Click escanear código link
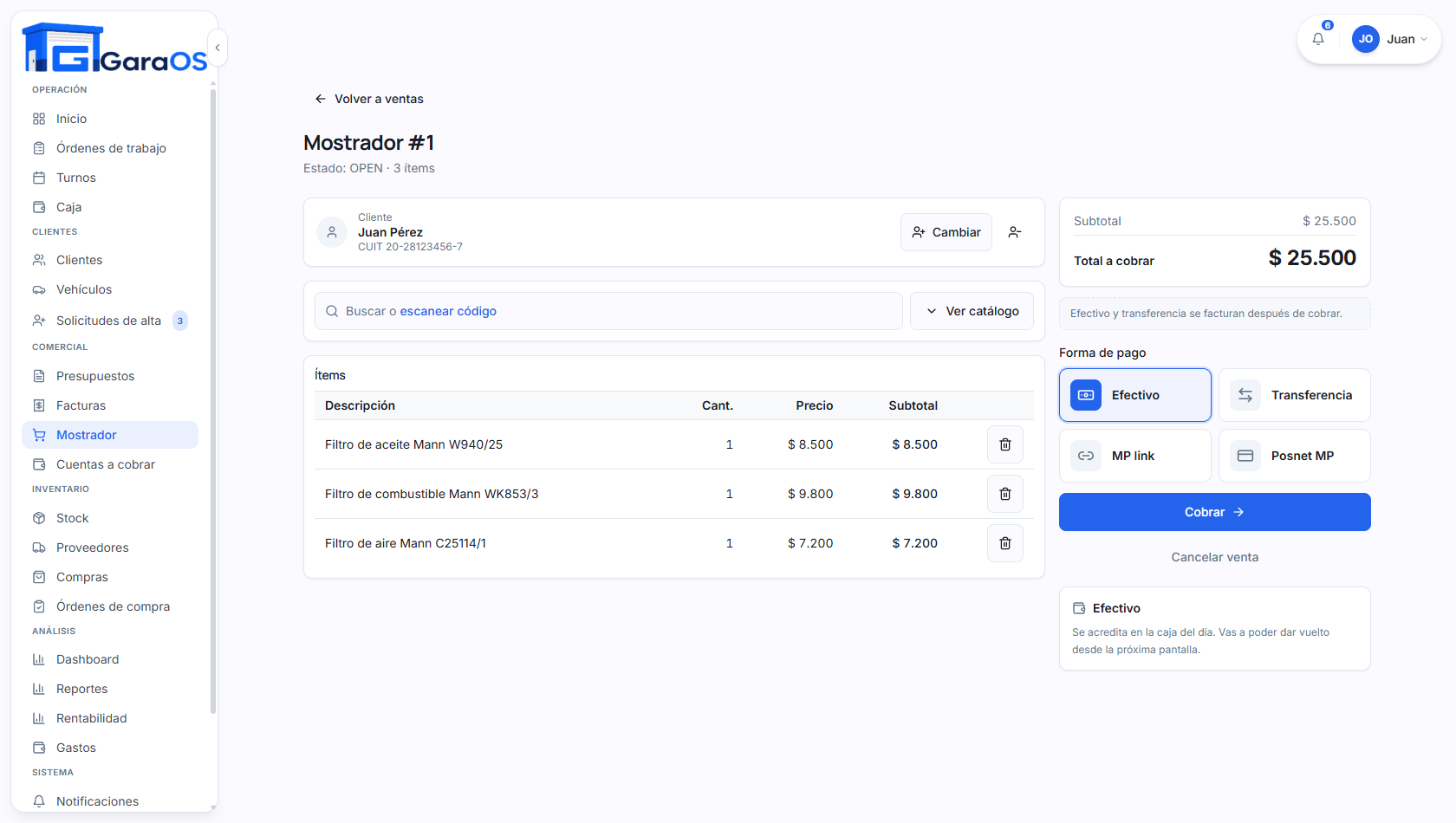 point(448,311)
